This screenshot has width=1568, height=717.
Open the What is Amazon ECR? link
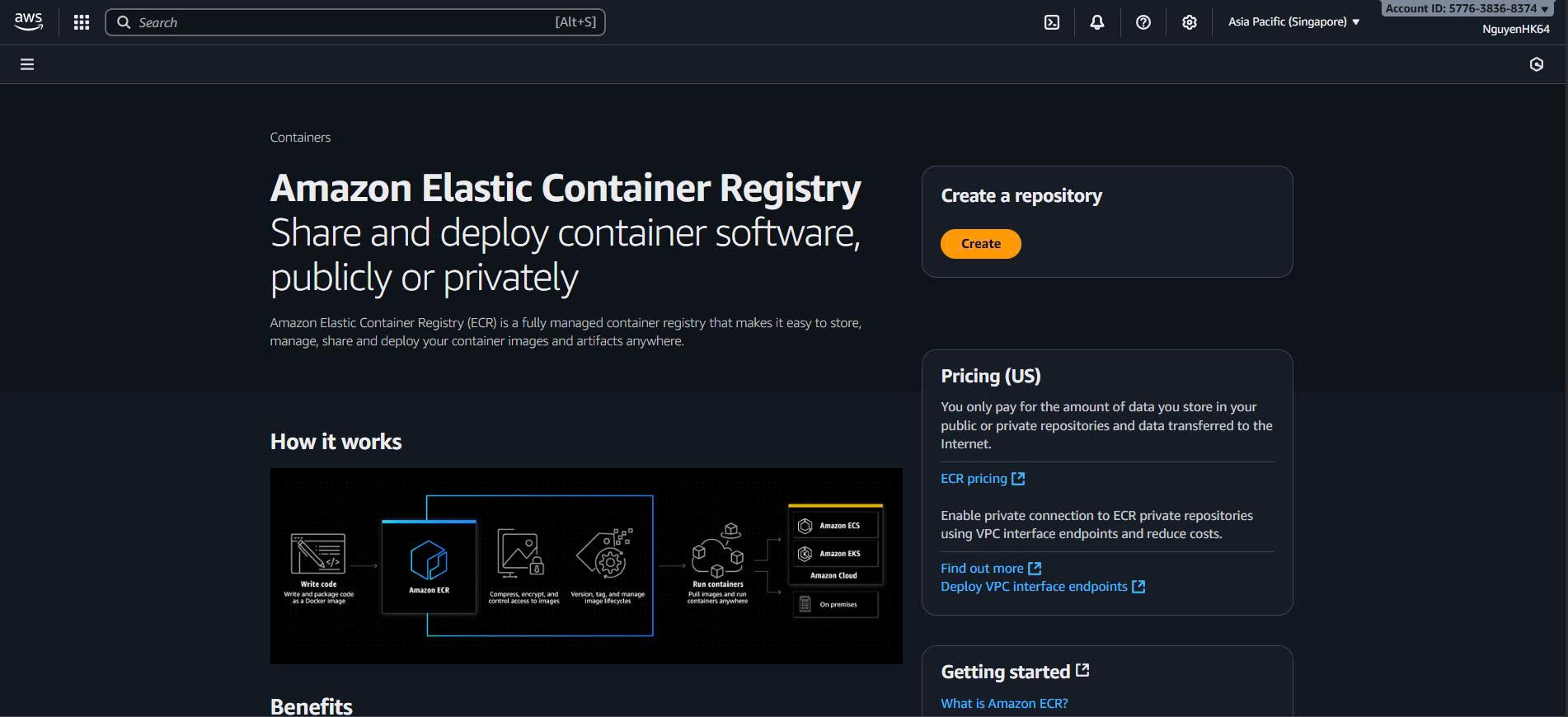pos(1004,704)
